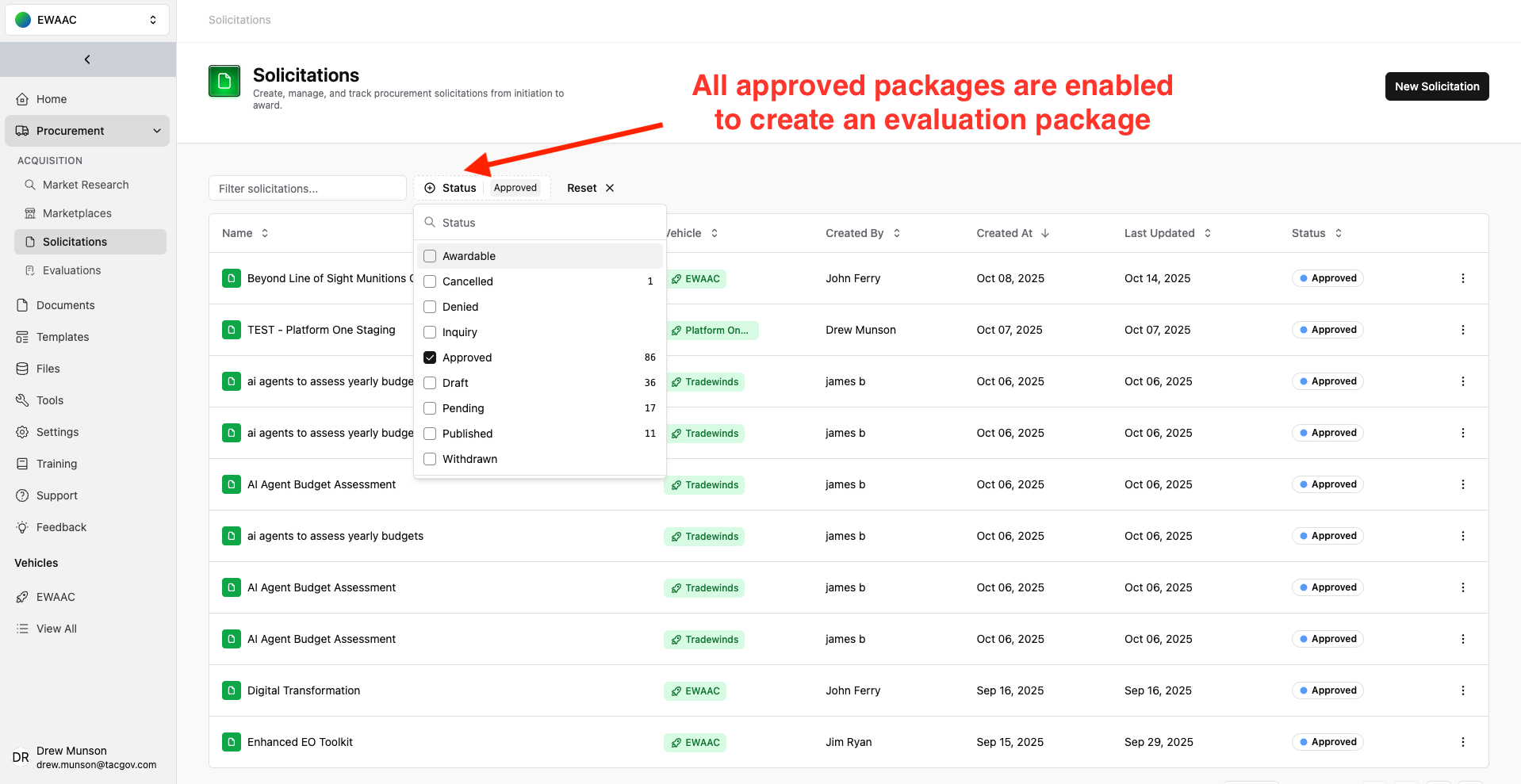The height and width of the screenshot is (784, 1521).
Task: Click the Feedback lightbulb icon
Action: click(22, 527)
